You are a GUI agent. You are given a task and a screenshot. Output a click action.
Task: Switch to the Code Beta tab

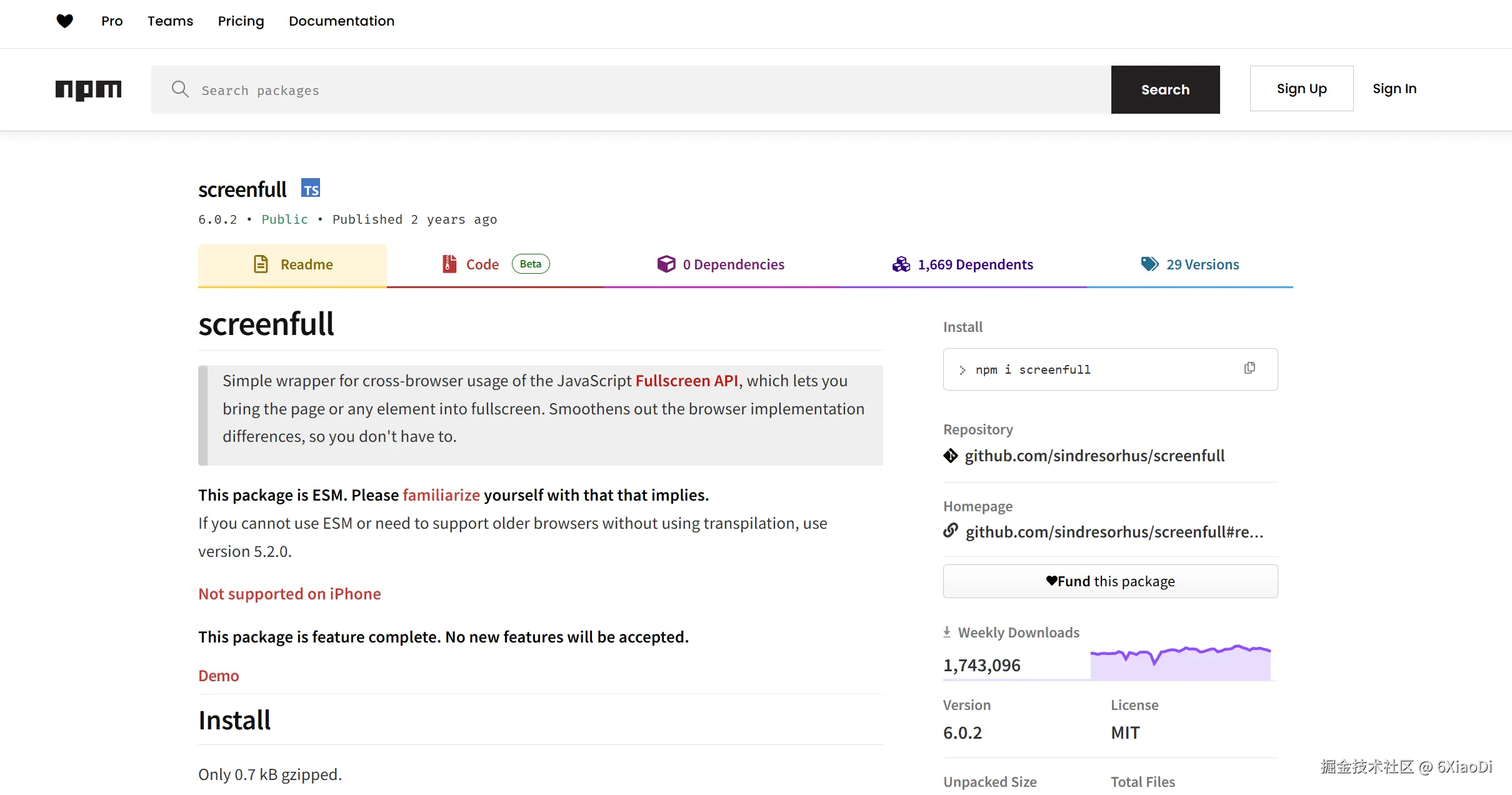pos(495,264)
